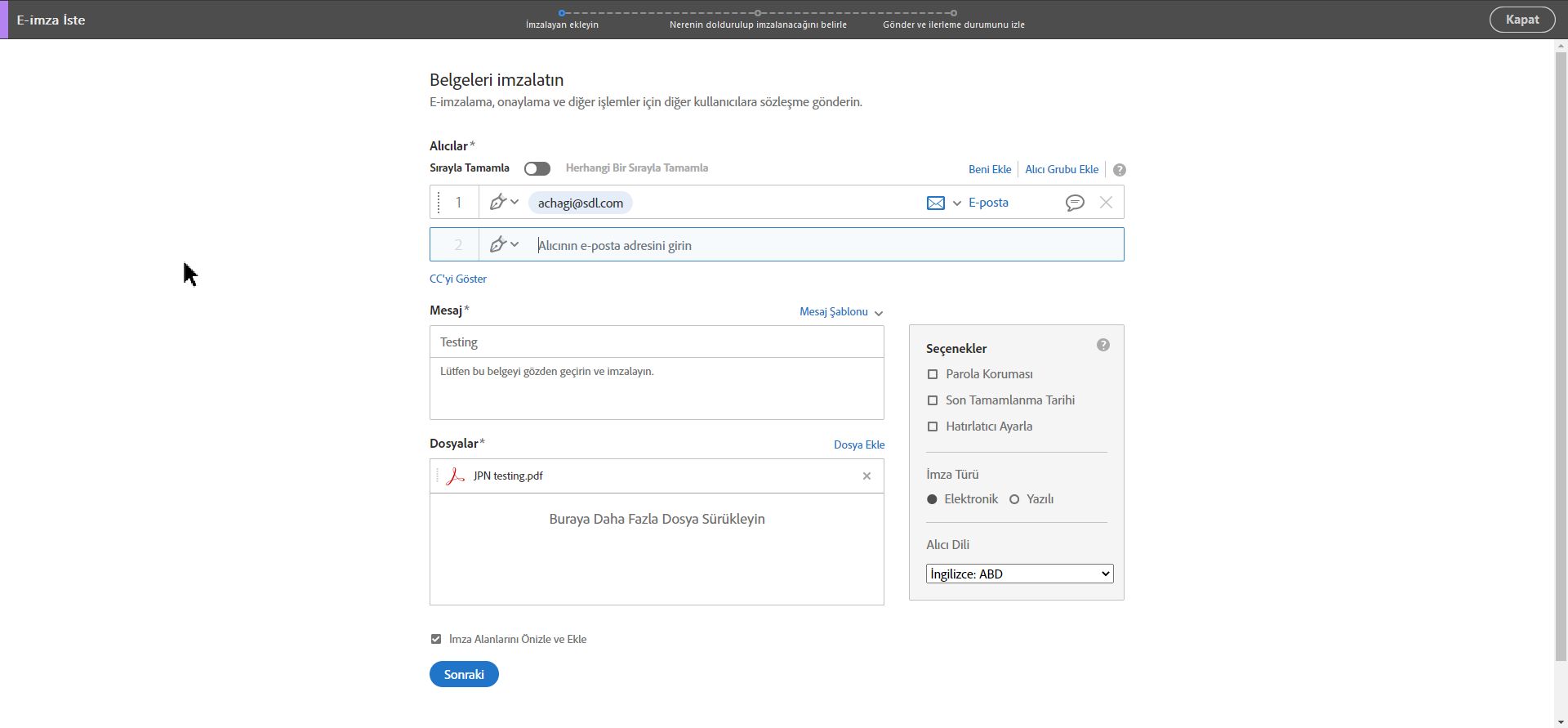Image resolution: width=1568 pixels, height=728 pixels.
Task: Toggle the Sırayla Tamamla switch
Action: (537, 168)
